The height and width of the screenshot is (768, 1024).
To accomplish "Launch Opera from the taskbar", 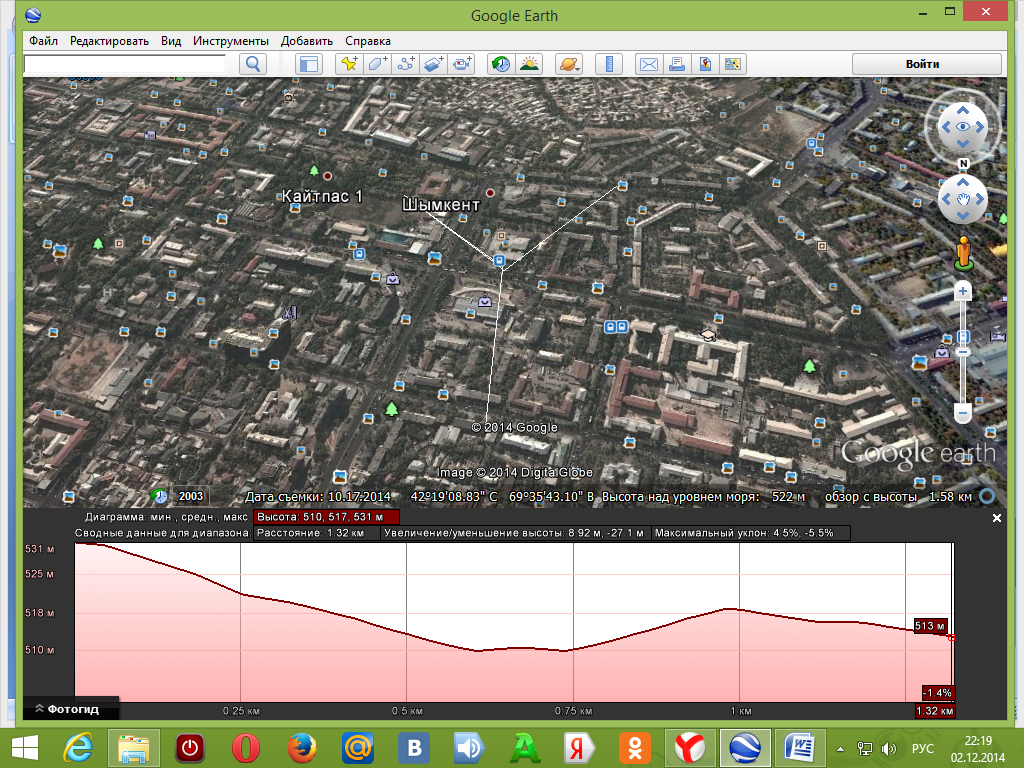I will pyautogui.click(x=246, y=748).
